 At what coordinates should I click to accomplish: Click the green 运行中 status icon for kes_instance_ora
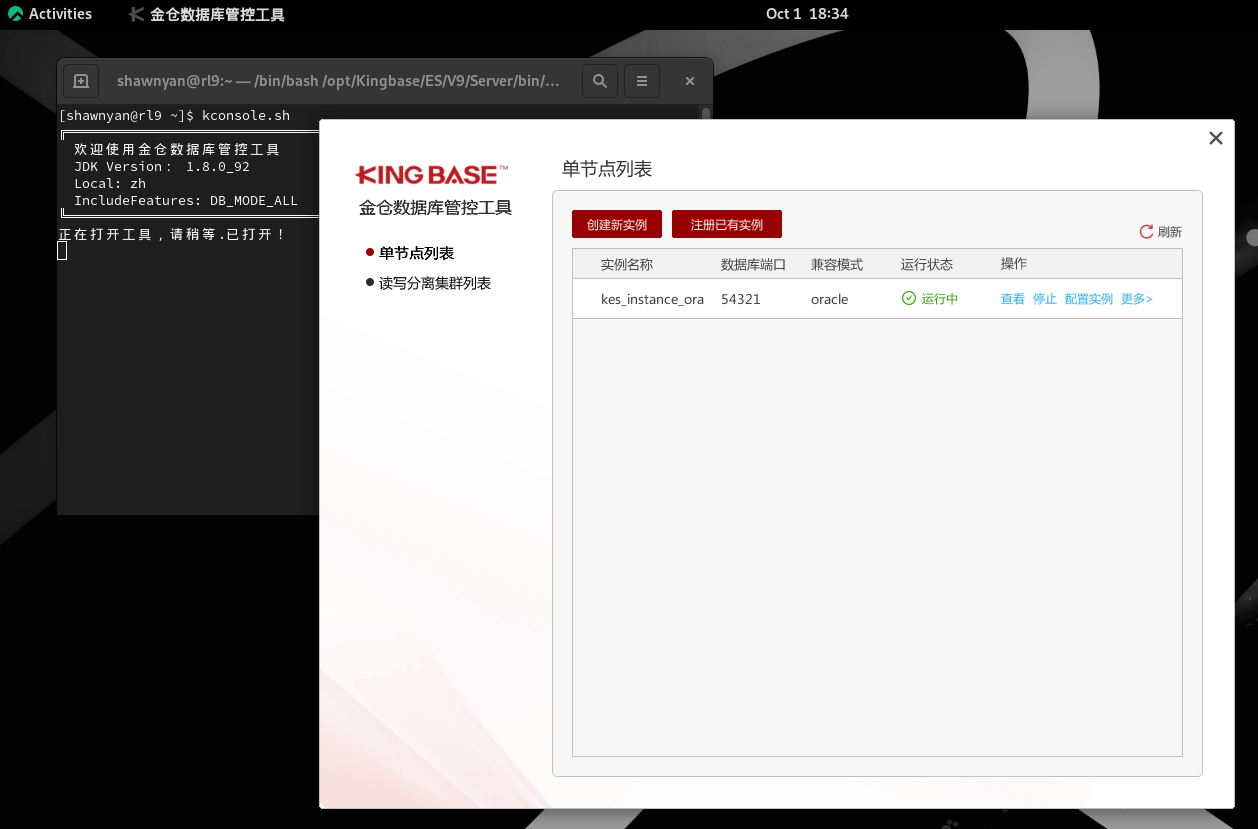click(x=908, y=298)
